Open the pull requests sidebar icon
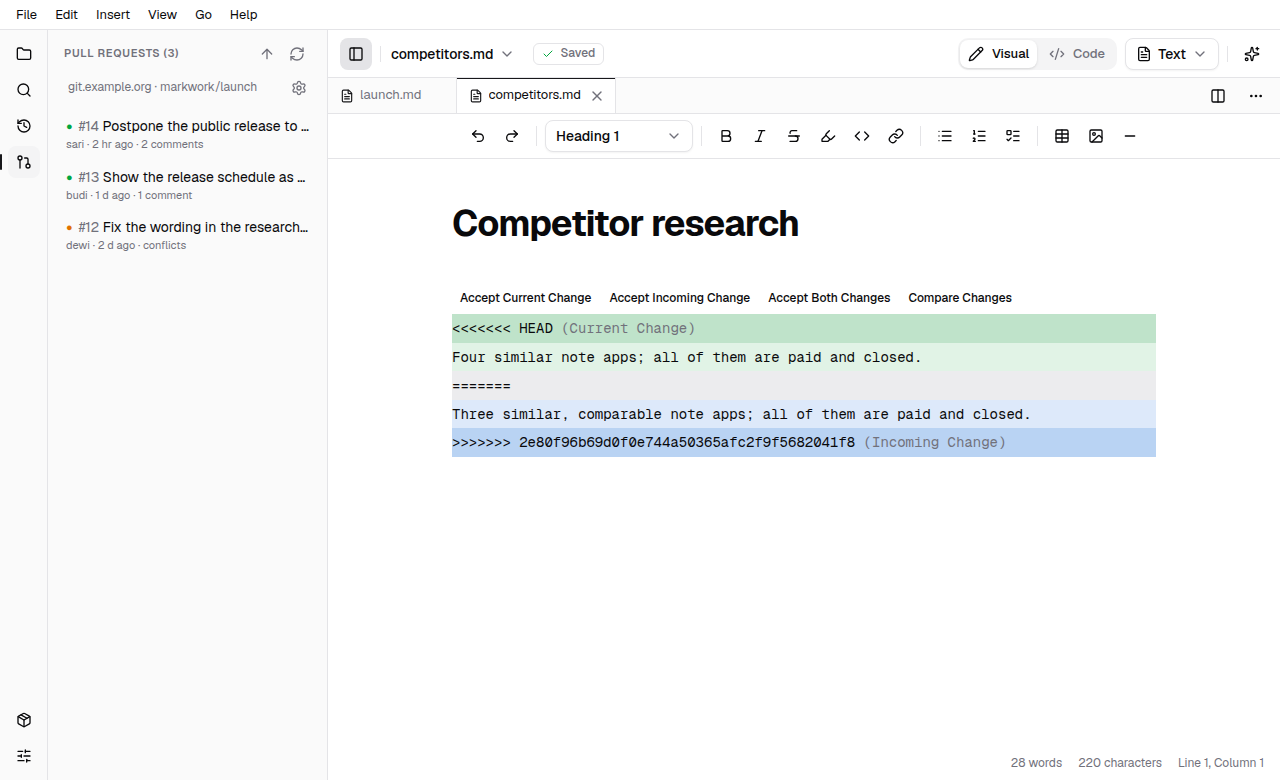The width and height of the screenshot is (1280, 780). click(24, 162)
